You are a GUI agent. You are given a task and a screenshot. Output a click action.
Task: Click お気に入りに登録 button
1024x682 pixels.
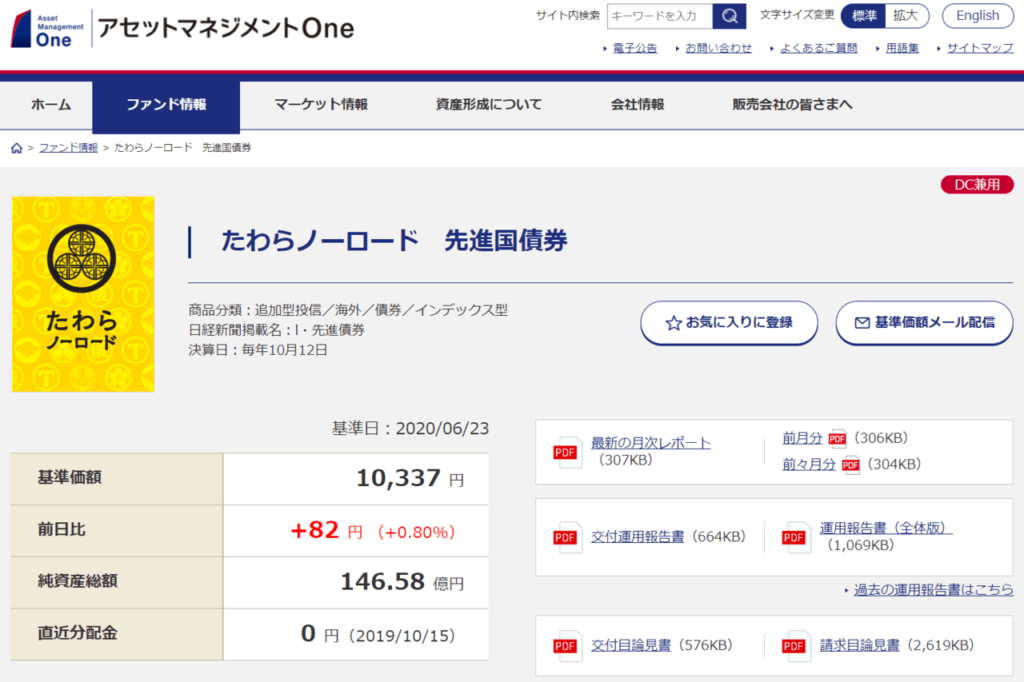[729, 323]
